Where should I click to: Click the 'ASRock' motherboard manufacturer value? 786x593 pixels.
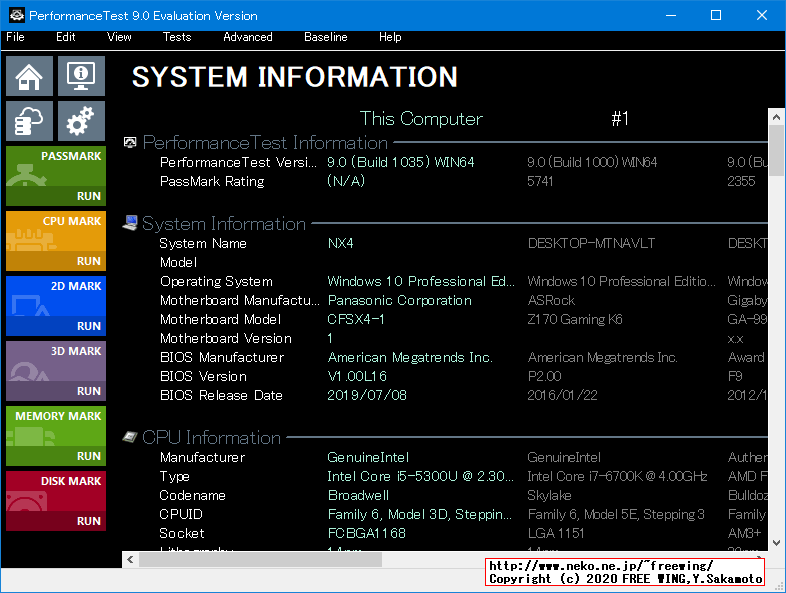(x=551, y=300)
